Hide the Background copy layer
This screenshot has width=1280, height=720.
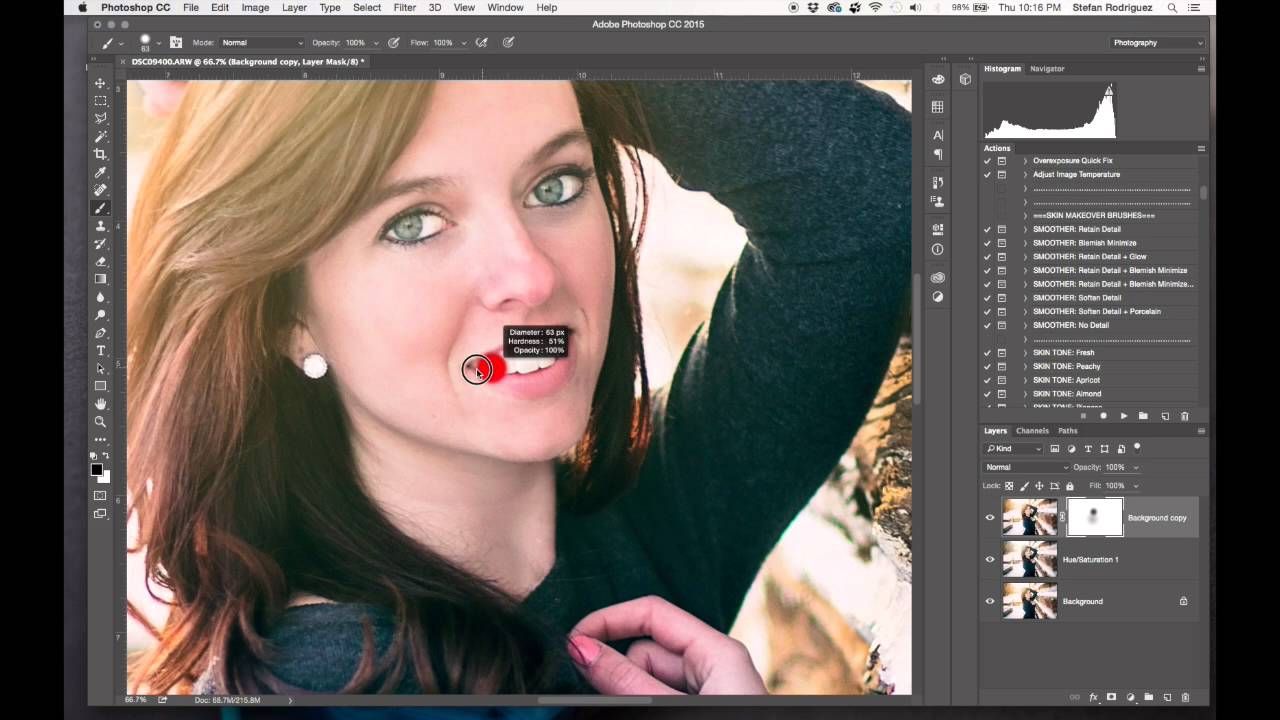point(990,518)
